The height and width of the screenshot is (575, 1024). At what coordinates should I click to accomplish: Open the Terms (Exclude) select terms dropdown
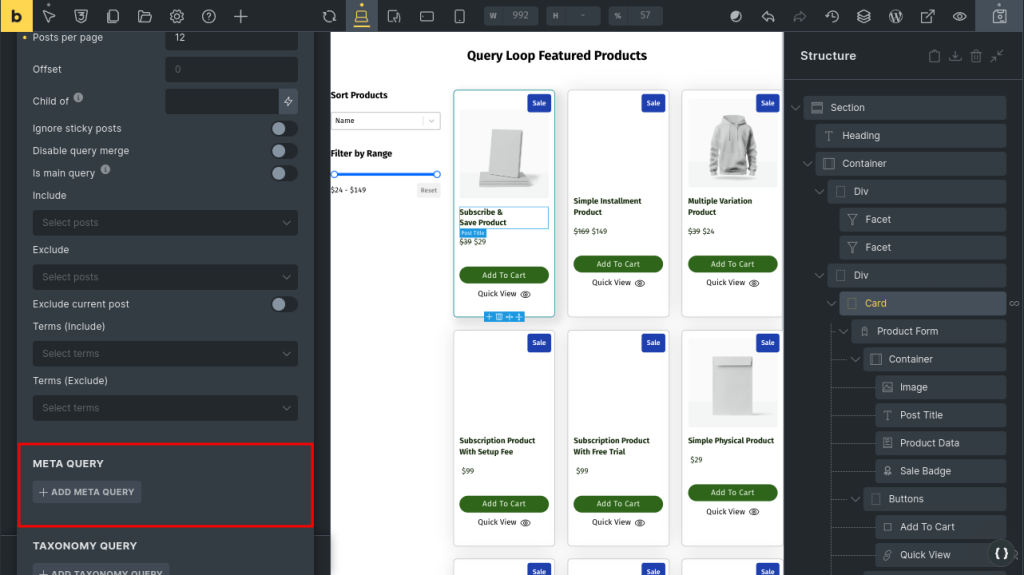point(165,408)
